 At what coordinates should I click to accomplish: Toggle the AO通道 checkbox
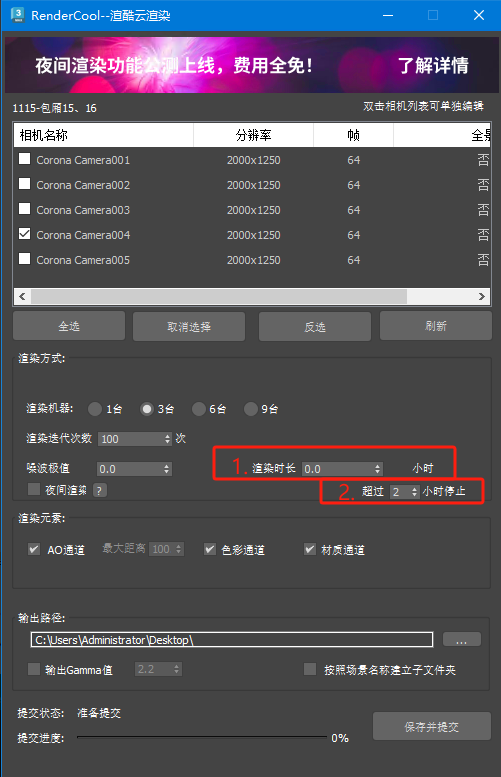click(x=34, y=549)
